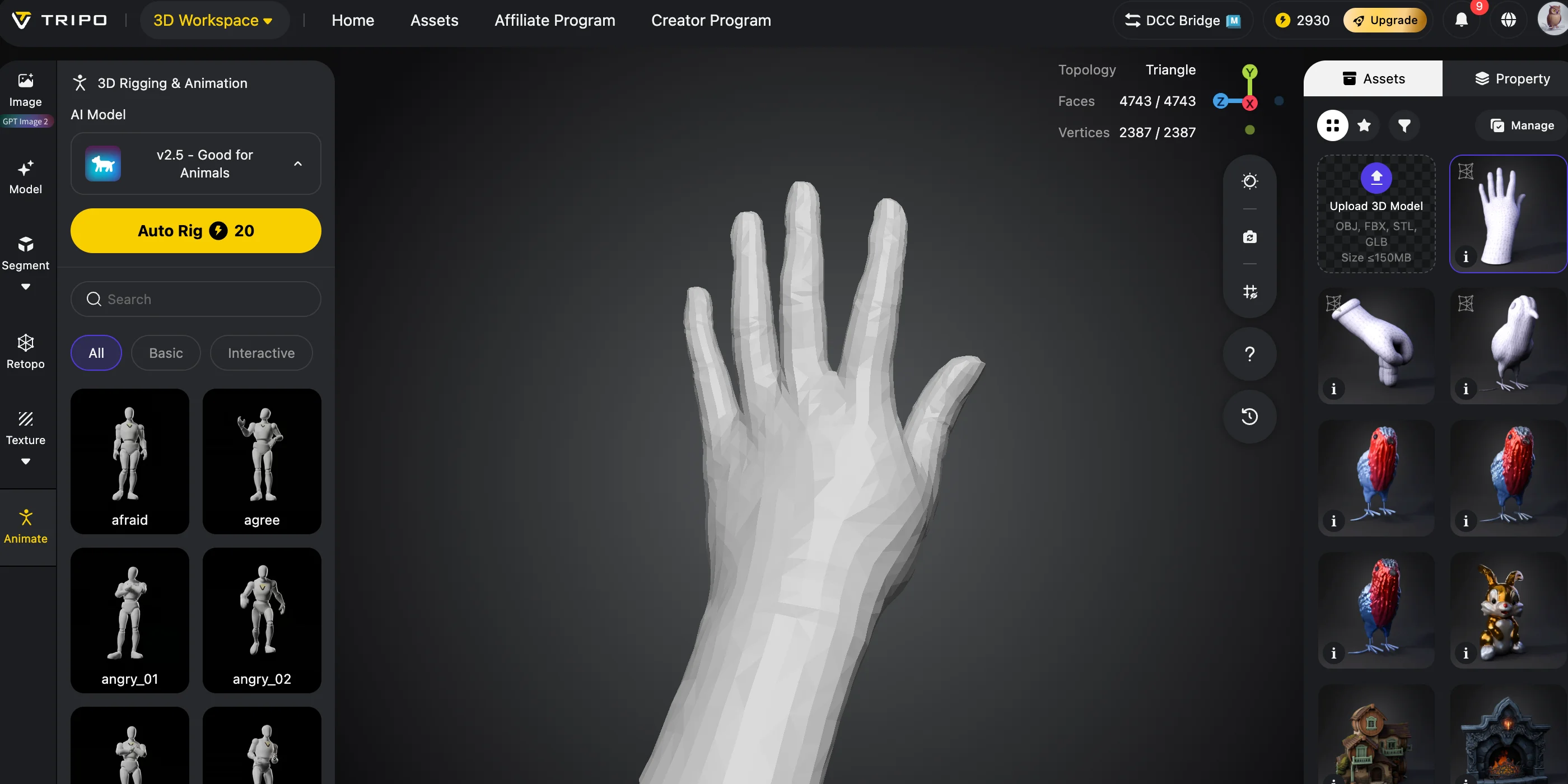Select the stone fireplace asset thumbnail

1508,734
